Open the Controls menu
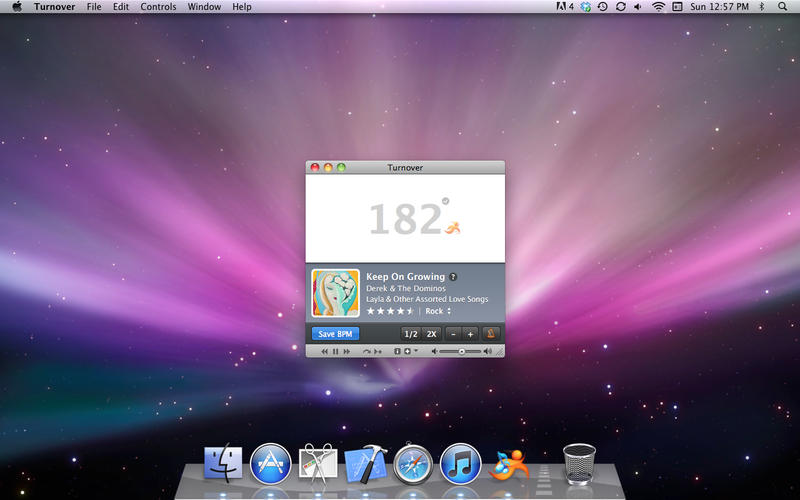Screen dimensions: 800x500 (158, 7)
